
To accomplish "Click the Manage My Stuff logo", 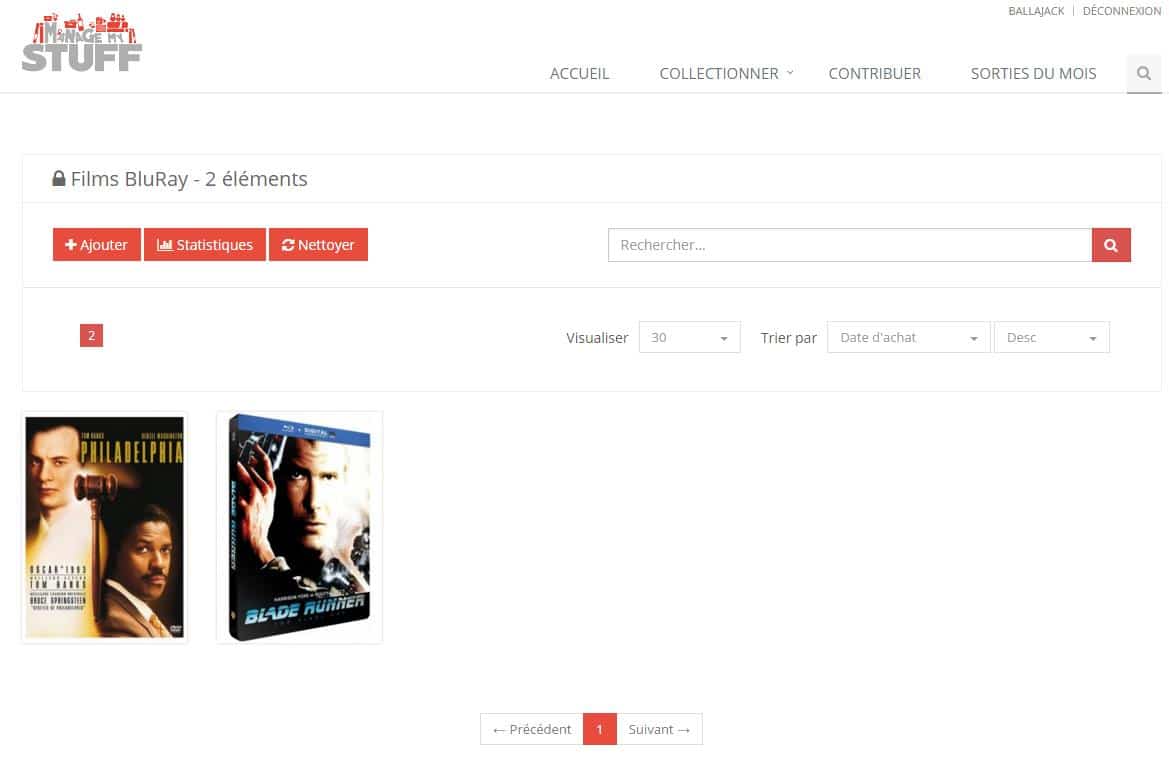I will coord(82,42).
